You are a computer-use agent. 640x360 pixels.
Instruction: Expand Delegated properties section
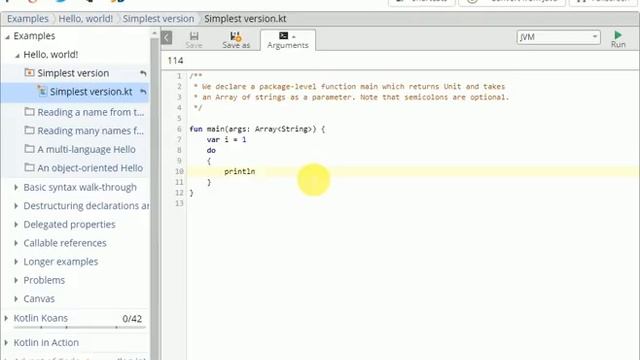tap(16, 224)
